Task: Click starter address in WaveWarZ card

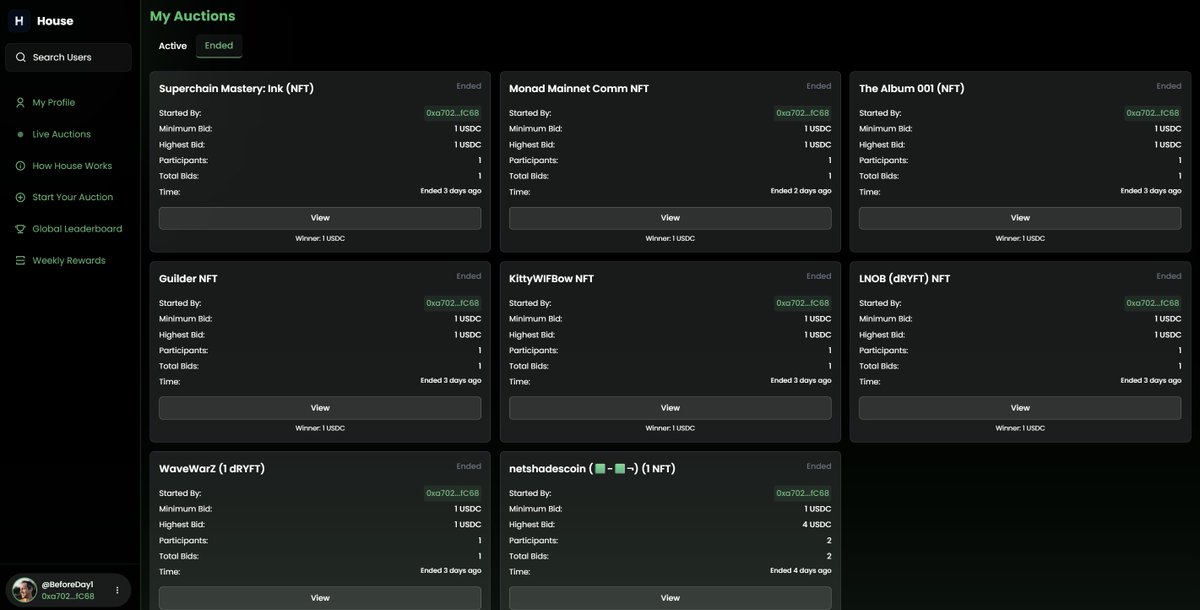Action: pyautogui.click(x=453, y=493)
